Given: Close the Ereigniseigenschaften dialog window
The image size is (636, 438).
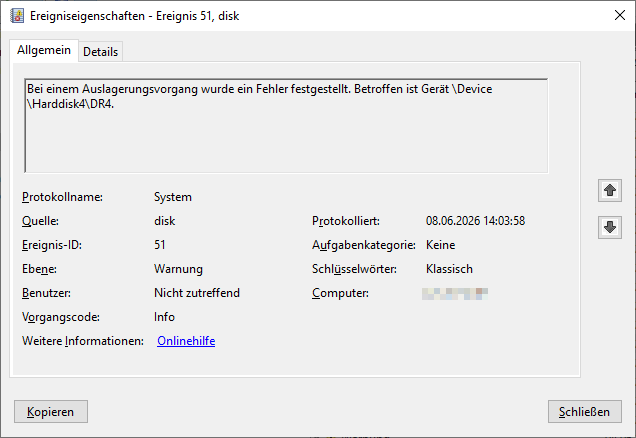Looking at the screenshot, I should pos(619,15).
